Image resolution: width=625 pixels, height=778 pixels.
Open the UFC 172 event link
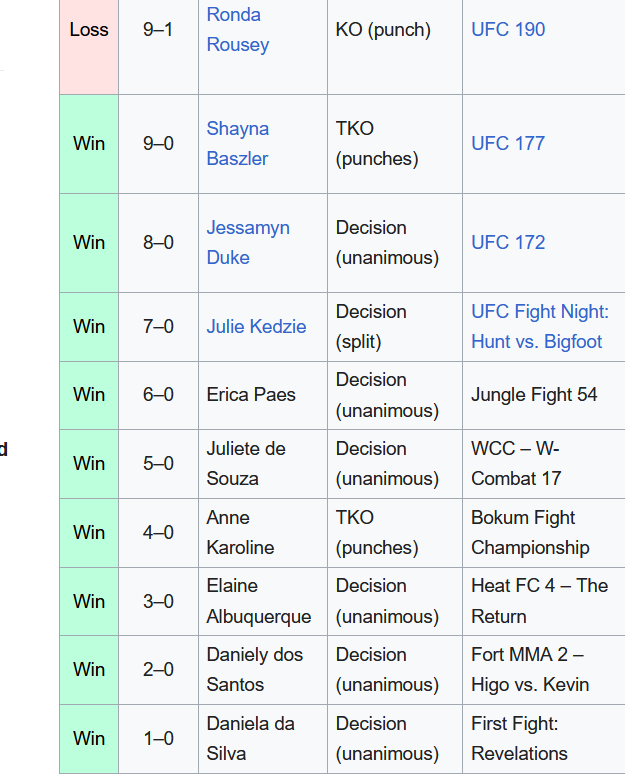click(x=508, y=243)
